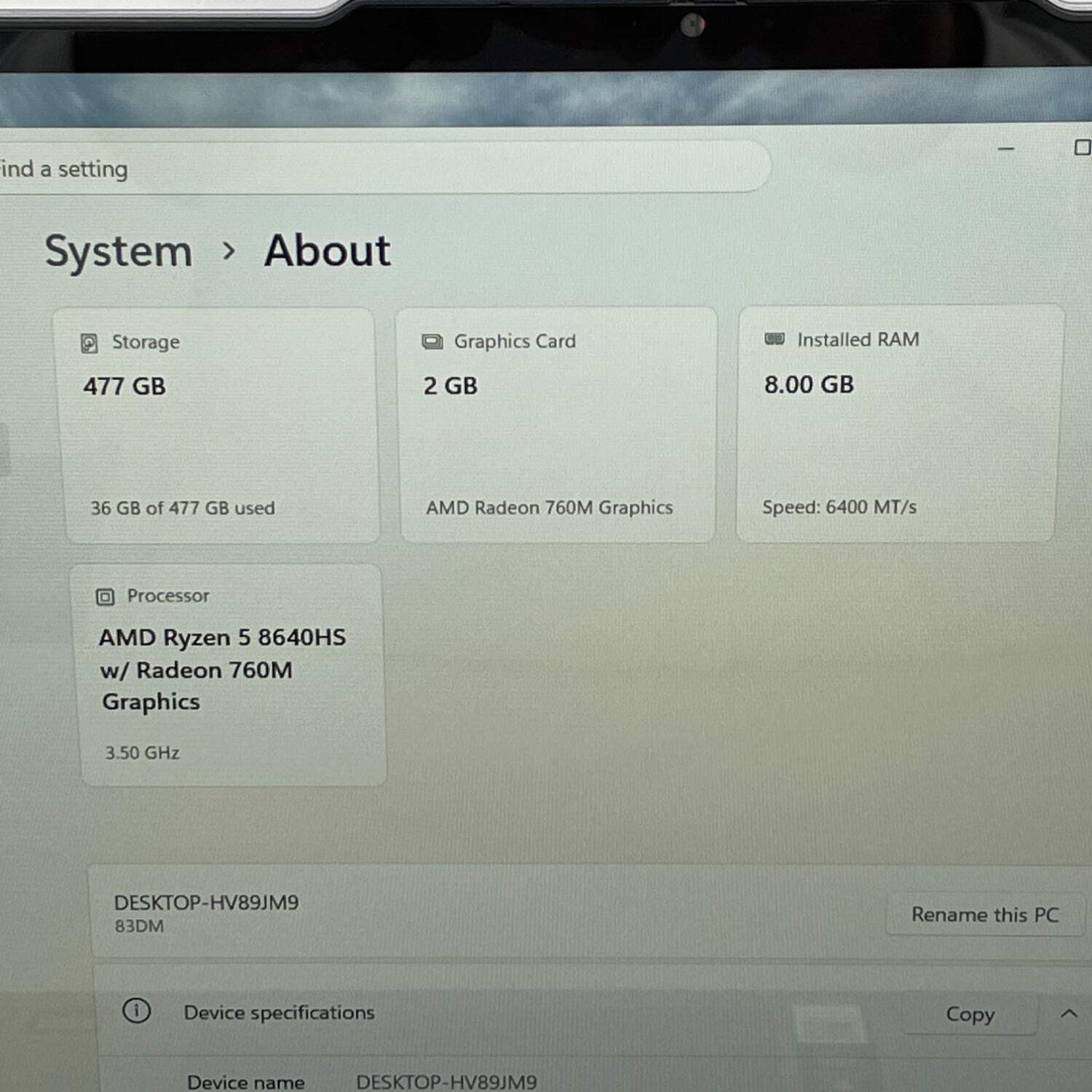1092x1092 pixels.
Task: Click the Device name row label
Action: tap(246, 1083)
